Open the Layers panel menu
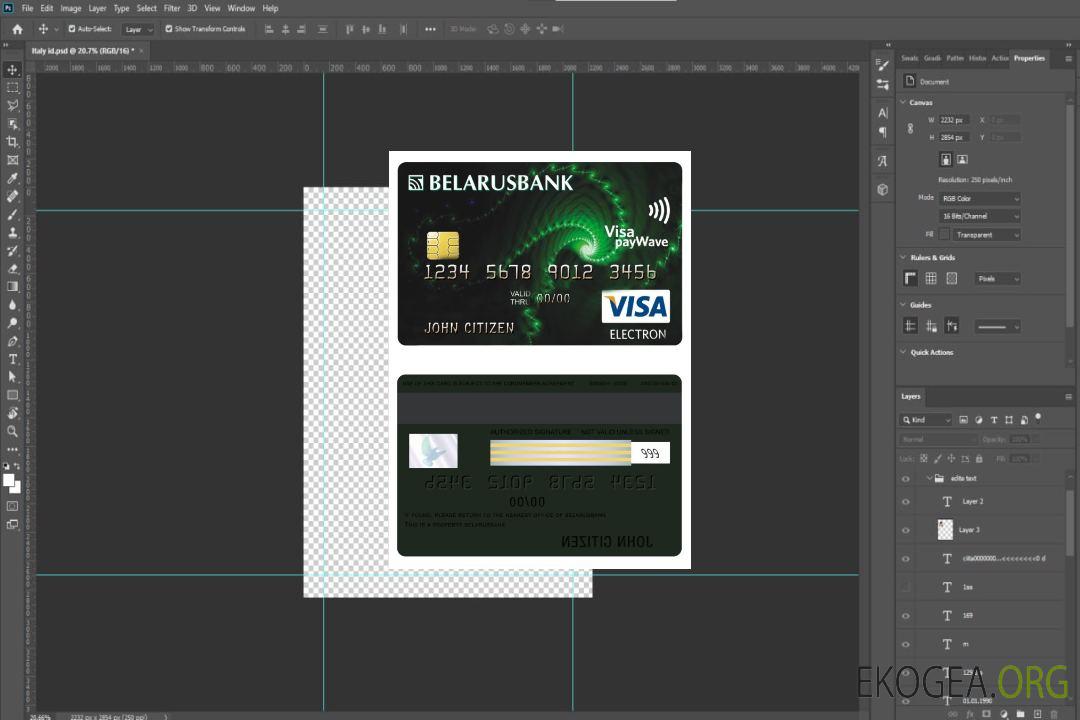 click(1068, 397)
